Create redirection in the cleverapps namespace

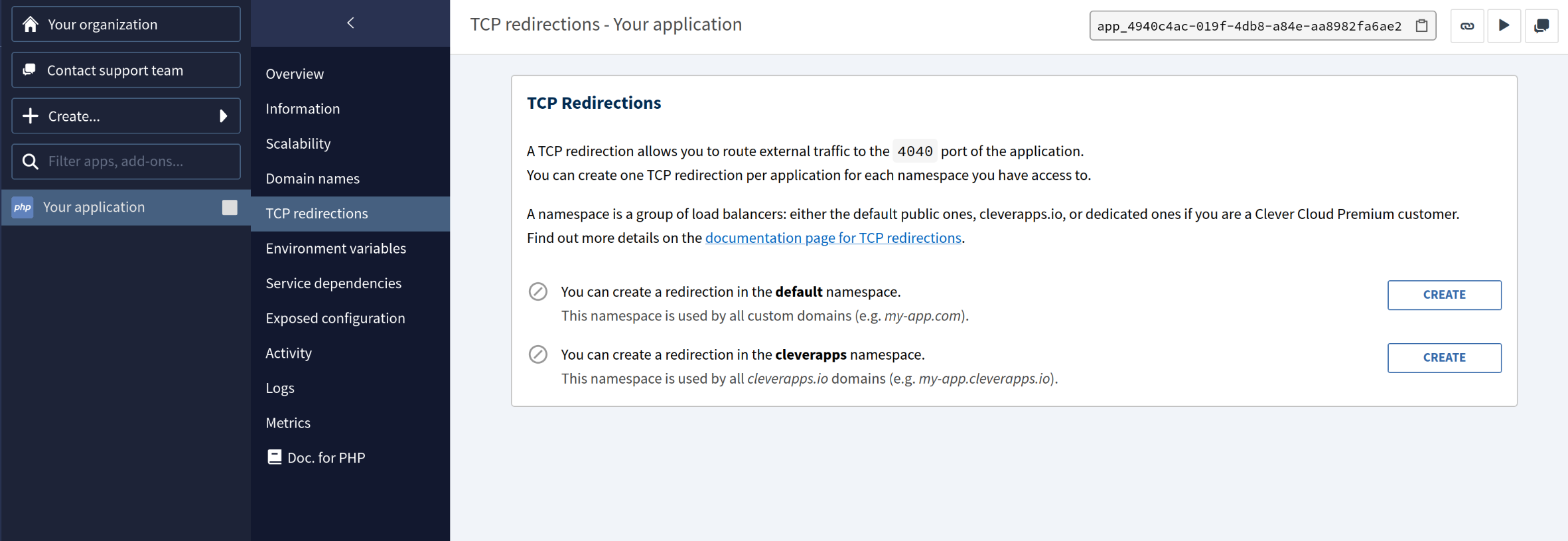pos(1444,358)
